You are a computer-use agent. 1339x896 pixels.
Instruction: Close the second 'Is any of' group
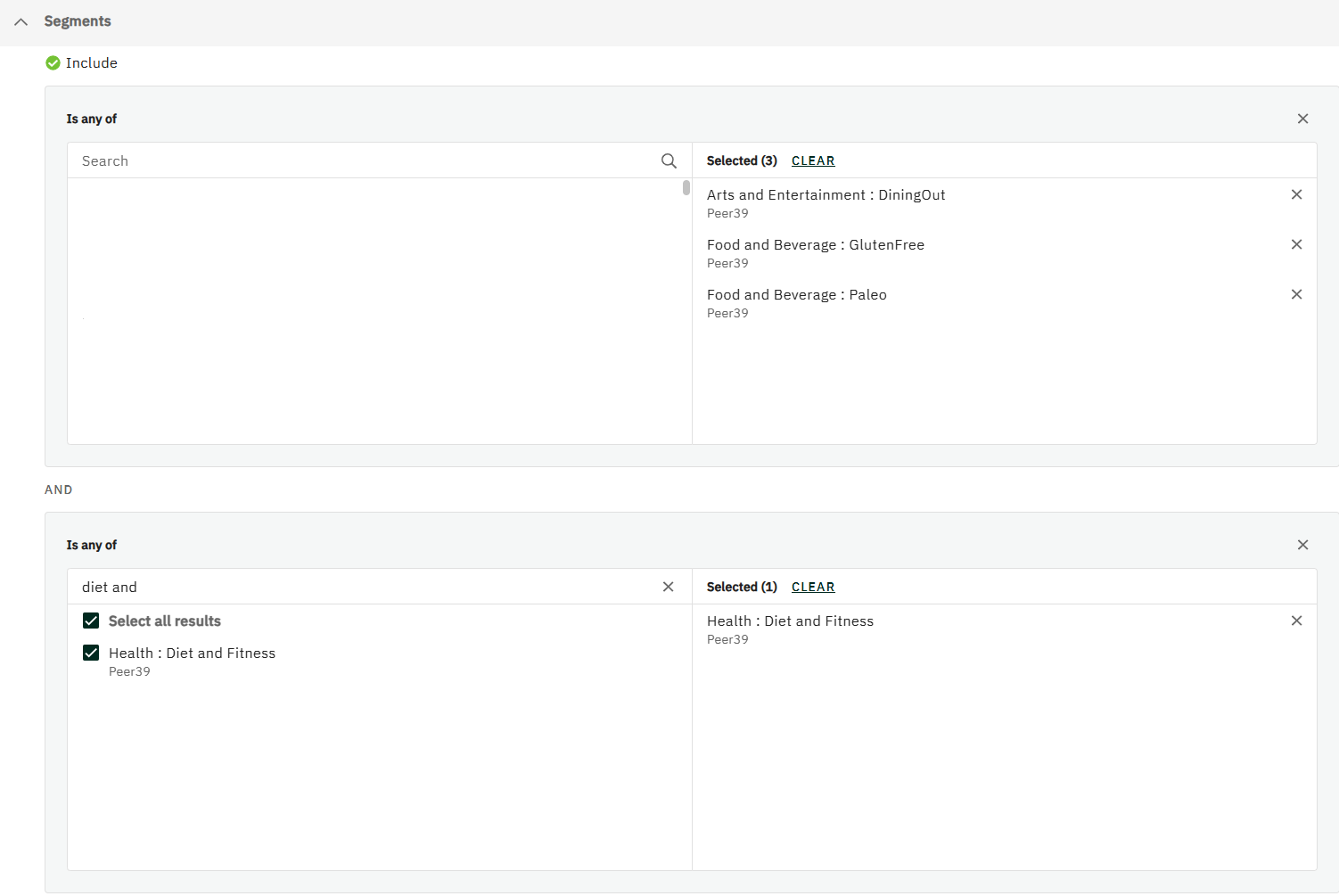click(x=1302, y=545)
